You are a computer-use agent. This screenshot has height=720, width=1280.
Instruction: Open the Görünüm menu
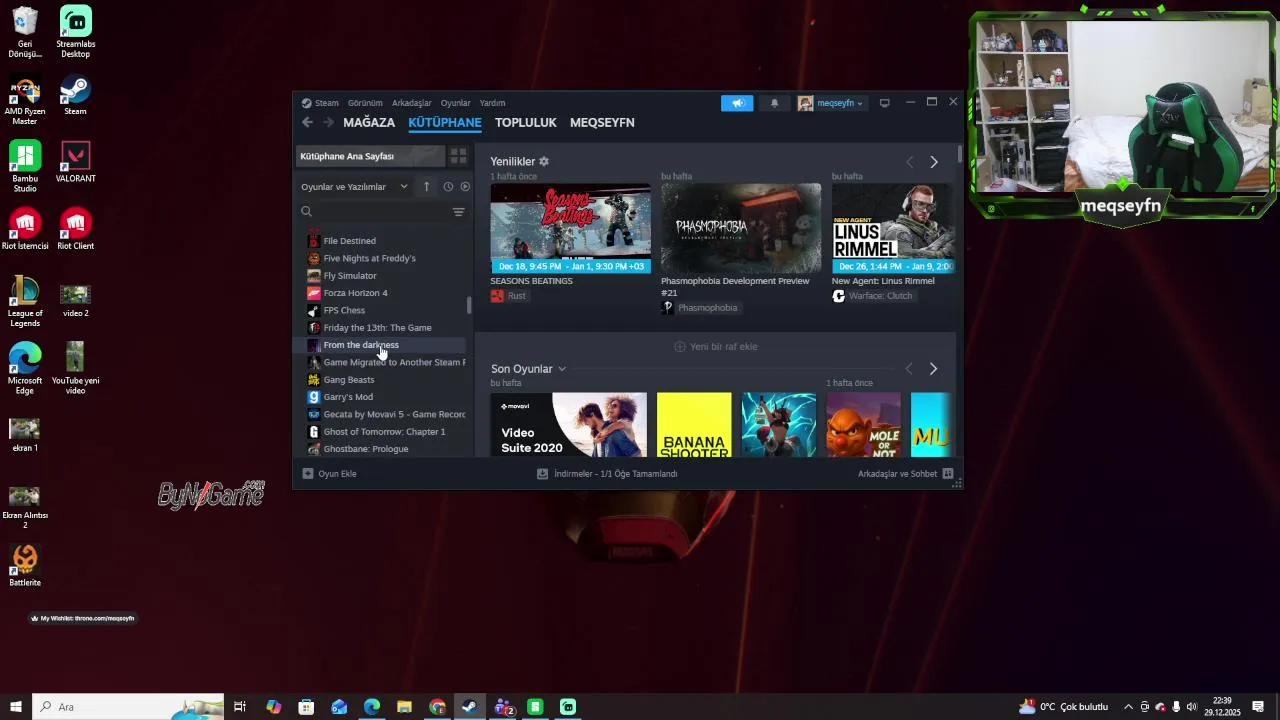tap(365, 103)
